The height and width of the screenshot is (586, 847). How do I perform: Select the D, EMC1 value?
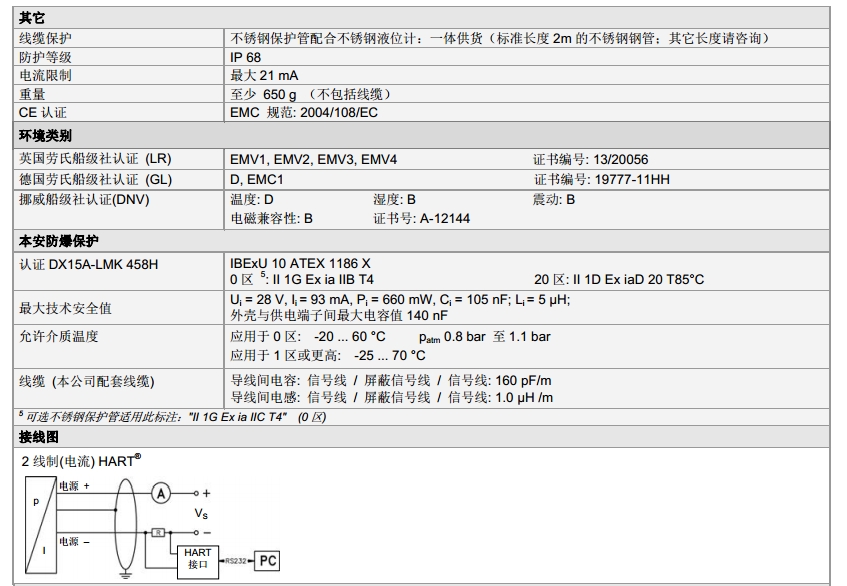point(257,179)
